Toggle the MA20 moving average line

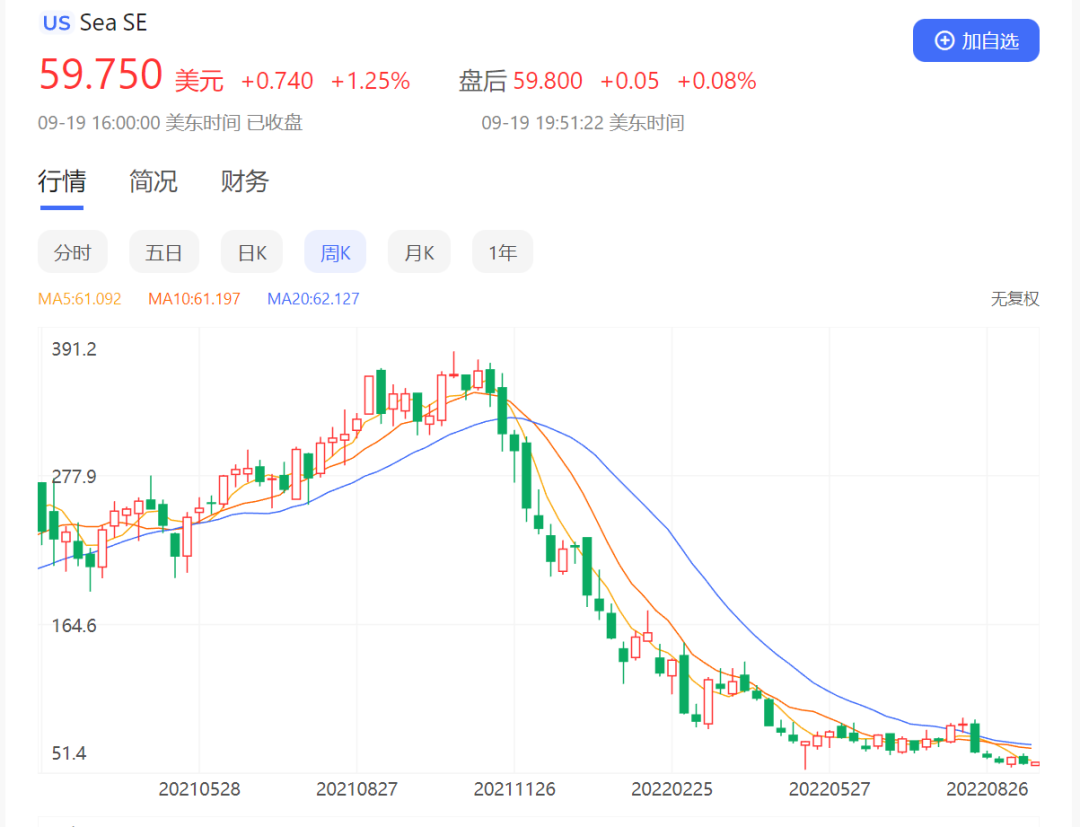click(x=311, y=298)
